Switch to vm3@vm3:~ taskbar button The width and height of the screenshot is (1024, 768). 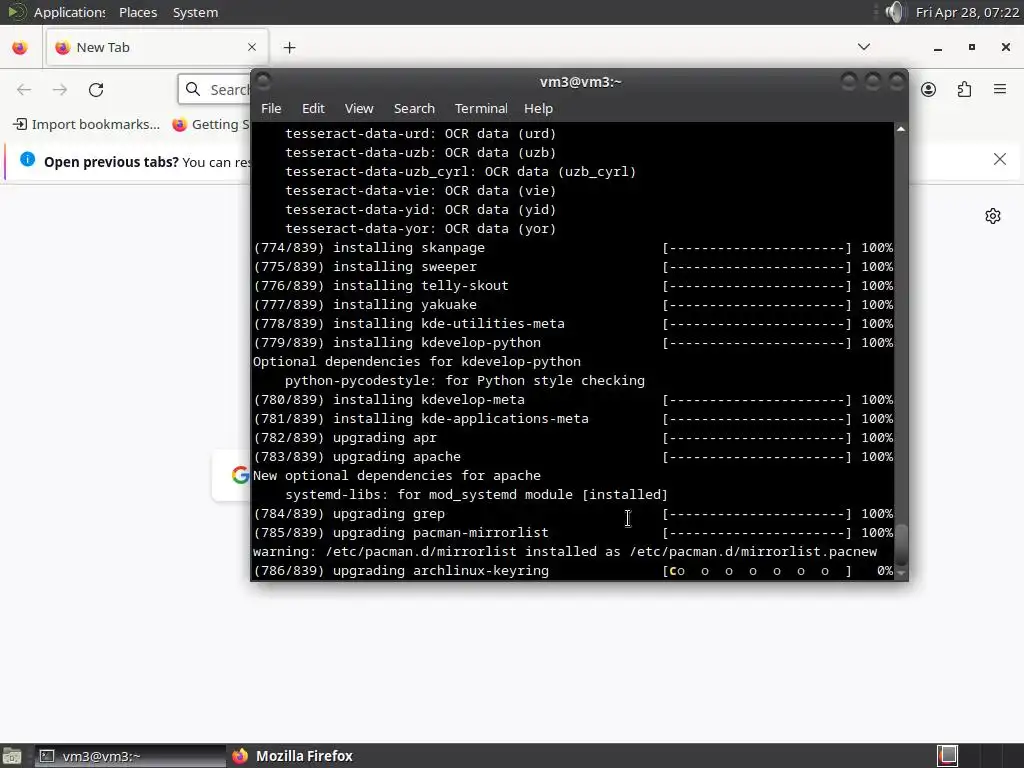129,756
